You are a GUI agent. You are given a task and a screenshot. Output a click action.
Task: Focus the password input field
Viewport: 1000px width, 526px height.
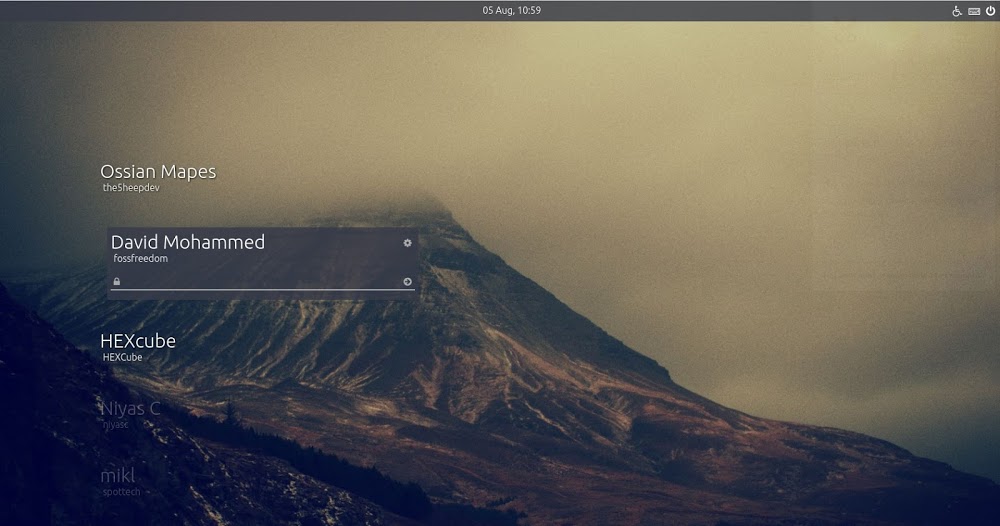(x=260, y=282)
